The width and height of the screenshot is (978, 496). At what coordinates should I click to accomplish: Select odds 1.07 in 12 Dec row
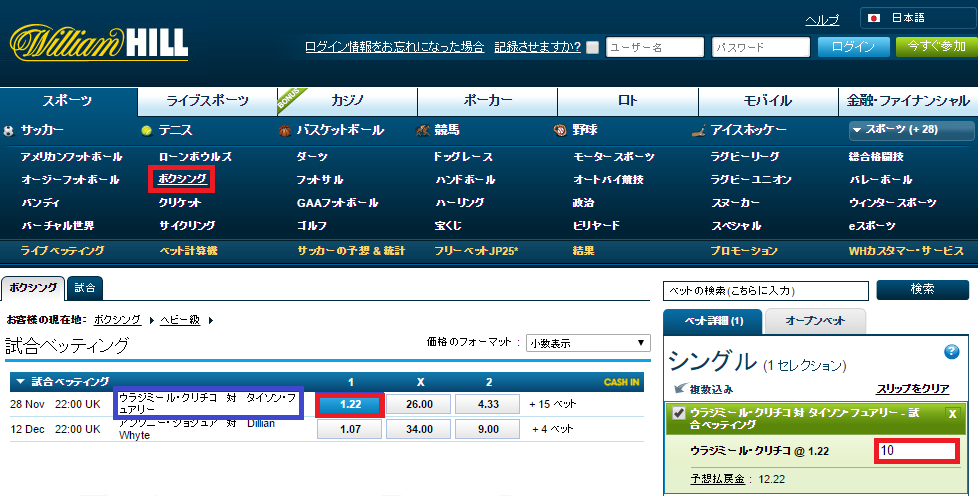point(350,429)
